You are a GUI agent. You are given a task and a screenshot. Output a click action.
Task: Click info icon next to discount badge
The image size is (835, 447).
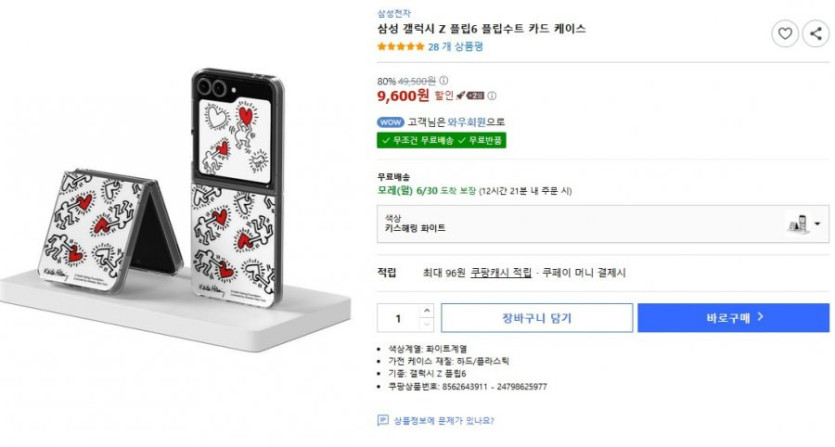[492, 96]
